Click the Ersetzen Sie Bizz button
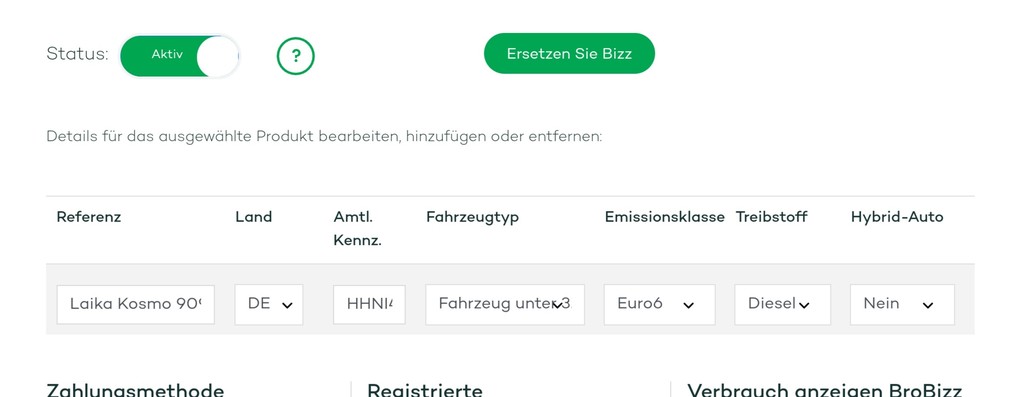The height and width of the screenshot is (397, 1024). click(569, 54)
